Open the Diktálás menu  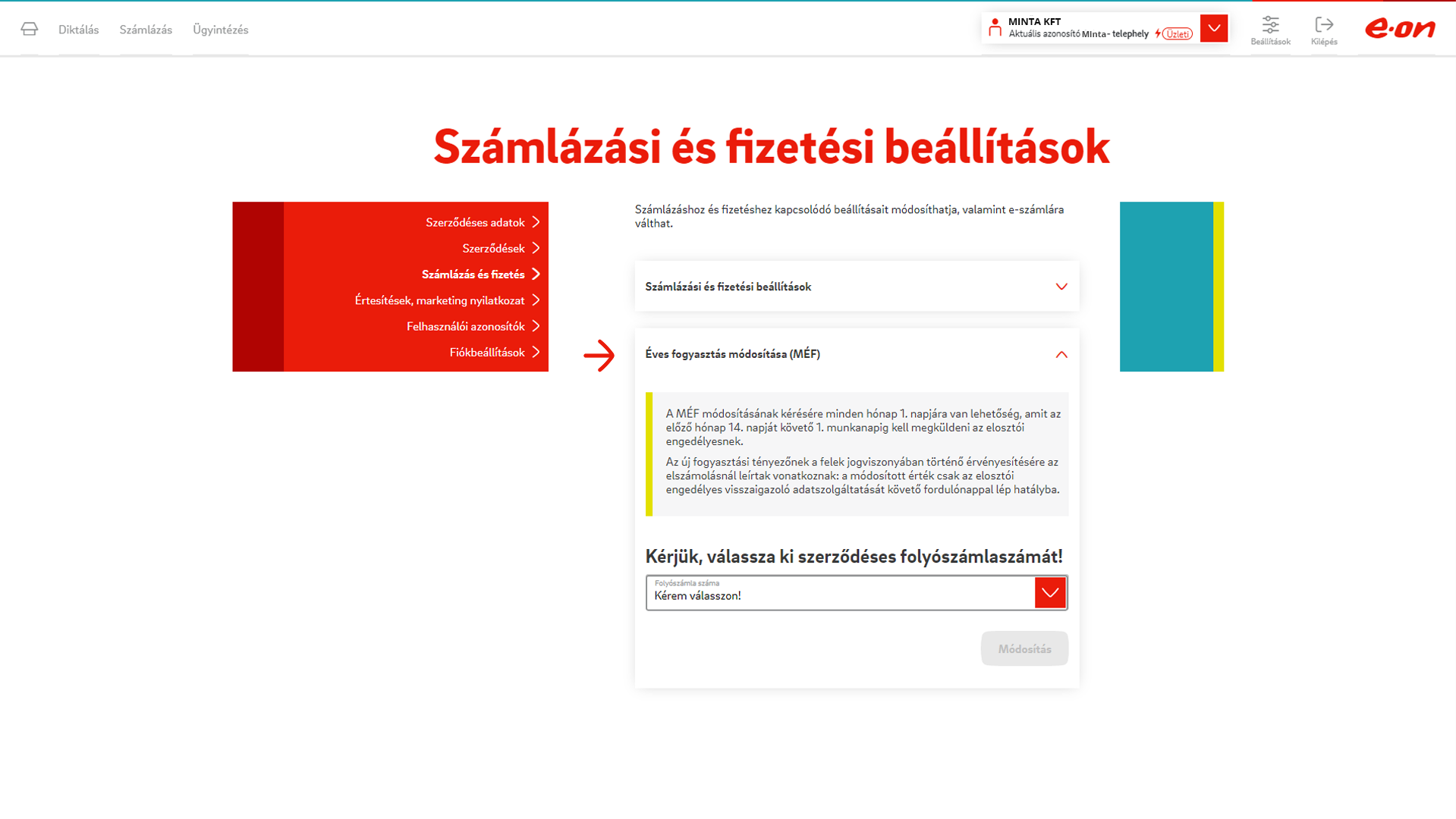(79, 30)
